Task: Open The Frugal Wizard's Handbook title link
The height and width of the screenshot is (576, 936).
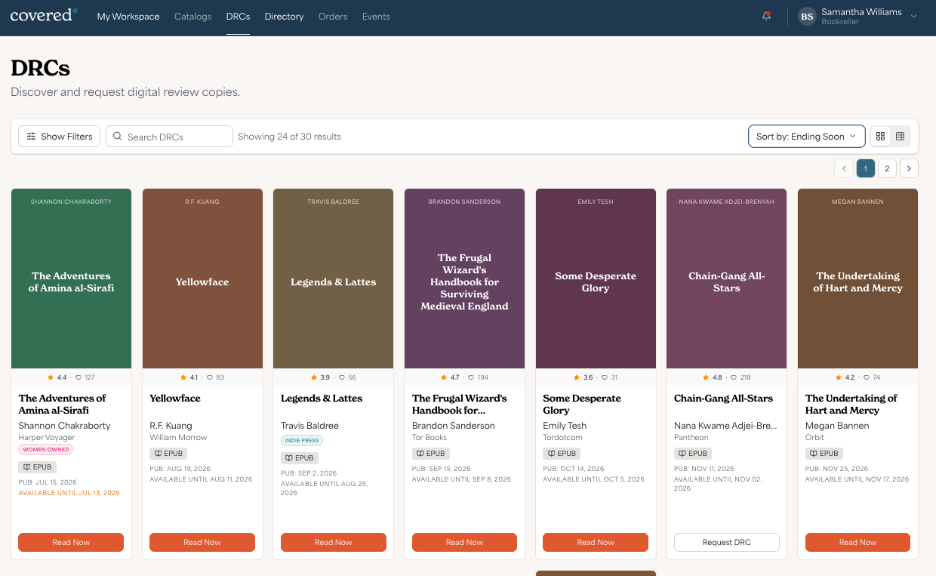Action: tap(459, 404)
